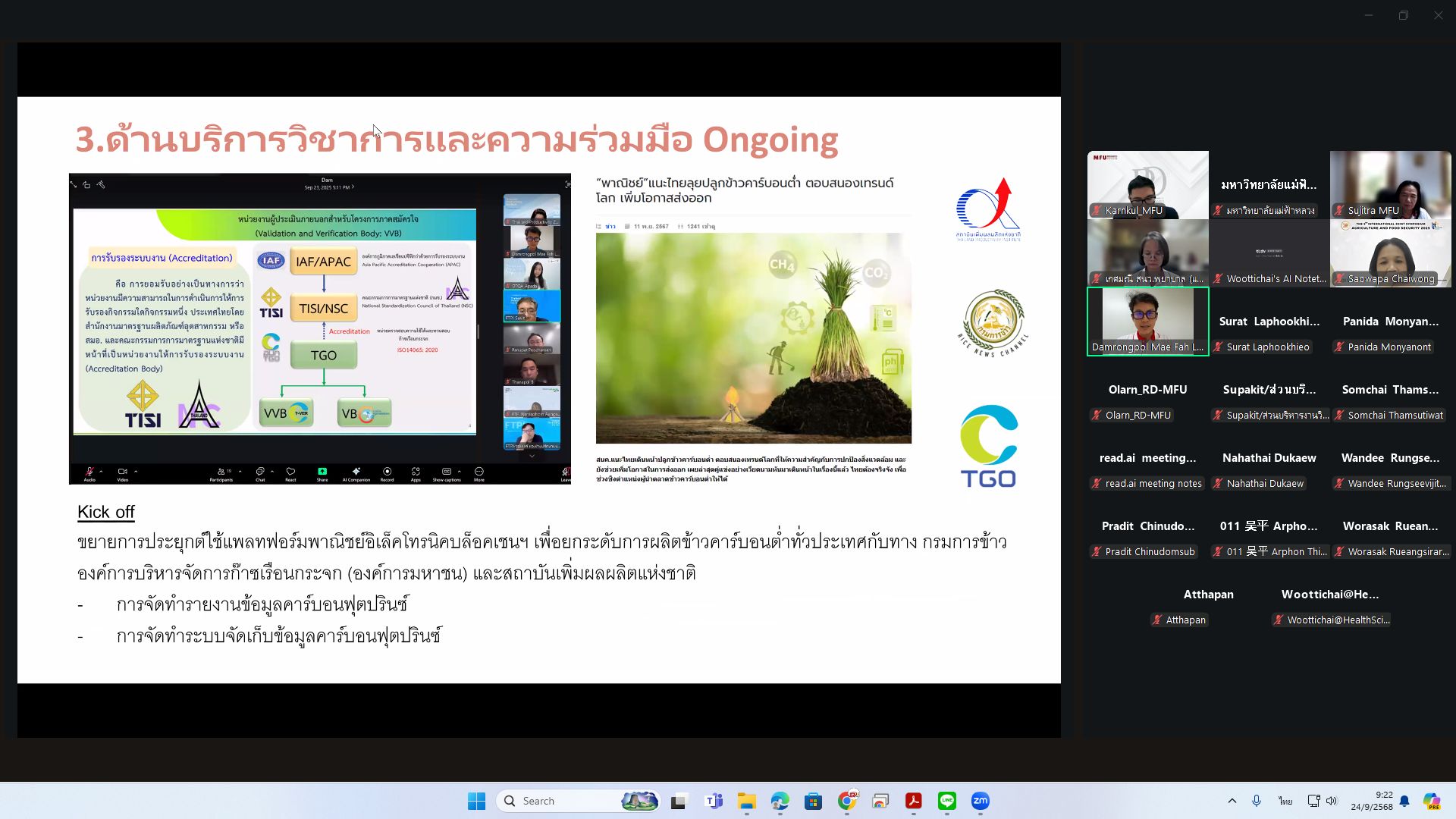
Task: Launch Adobe Acrobat from taskbar
Action: point(913,801)
